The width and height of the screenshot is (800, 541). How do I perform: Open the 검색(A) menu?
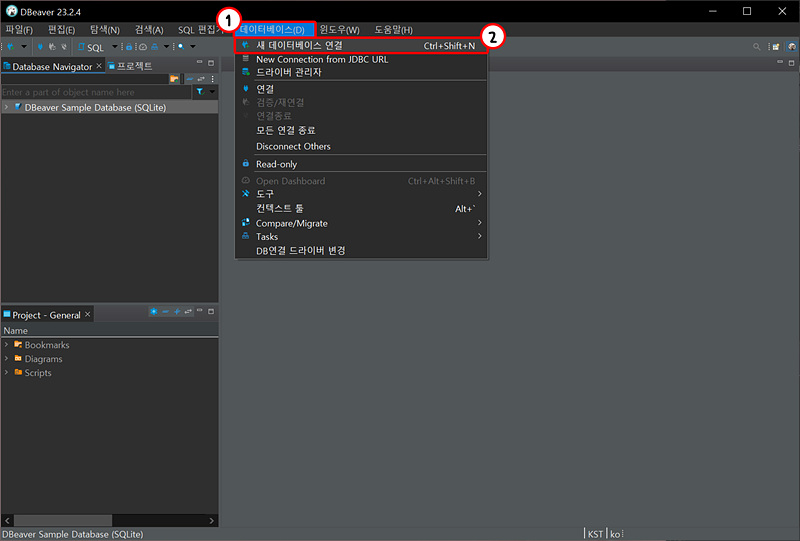pyautogui.click(x=149, y=30)
